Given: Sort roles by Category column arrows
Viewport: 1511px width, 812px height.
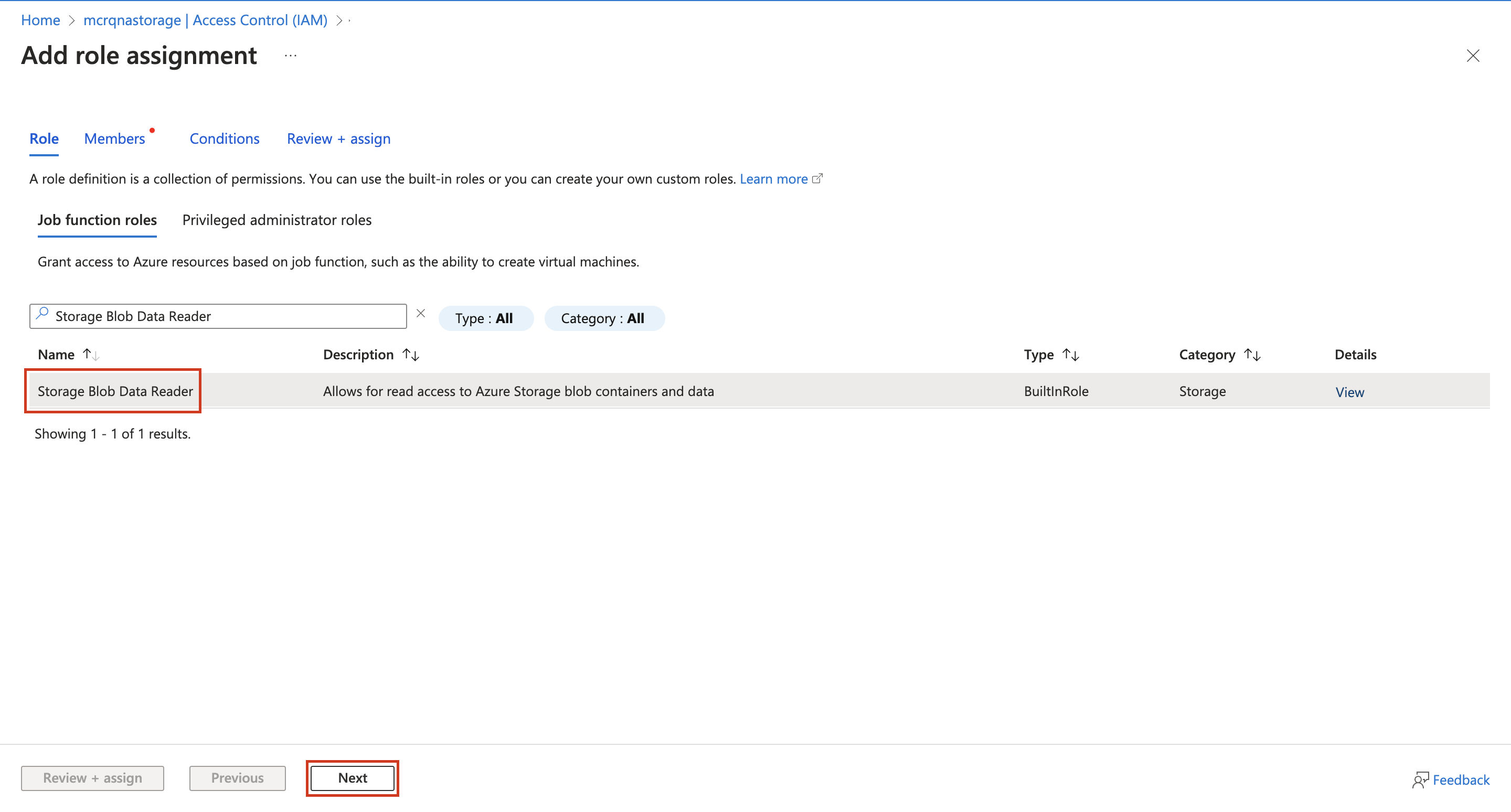Looking at the screenshot, I should (1252, 354).
